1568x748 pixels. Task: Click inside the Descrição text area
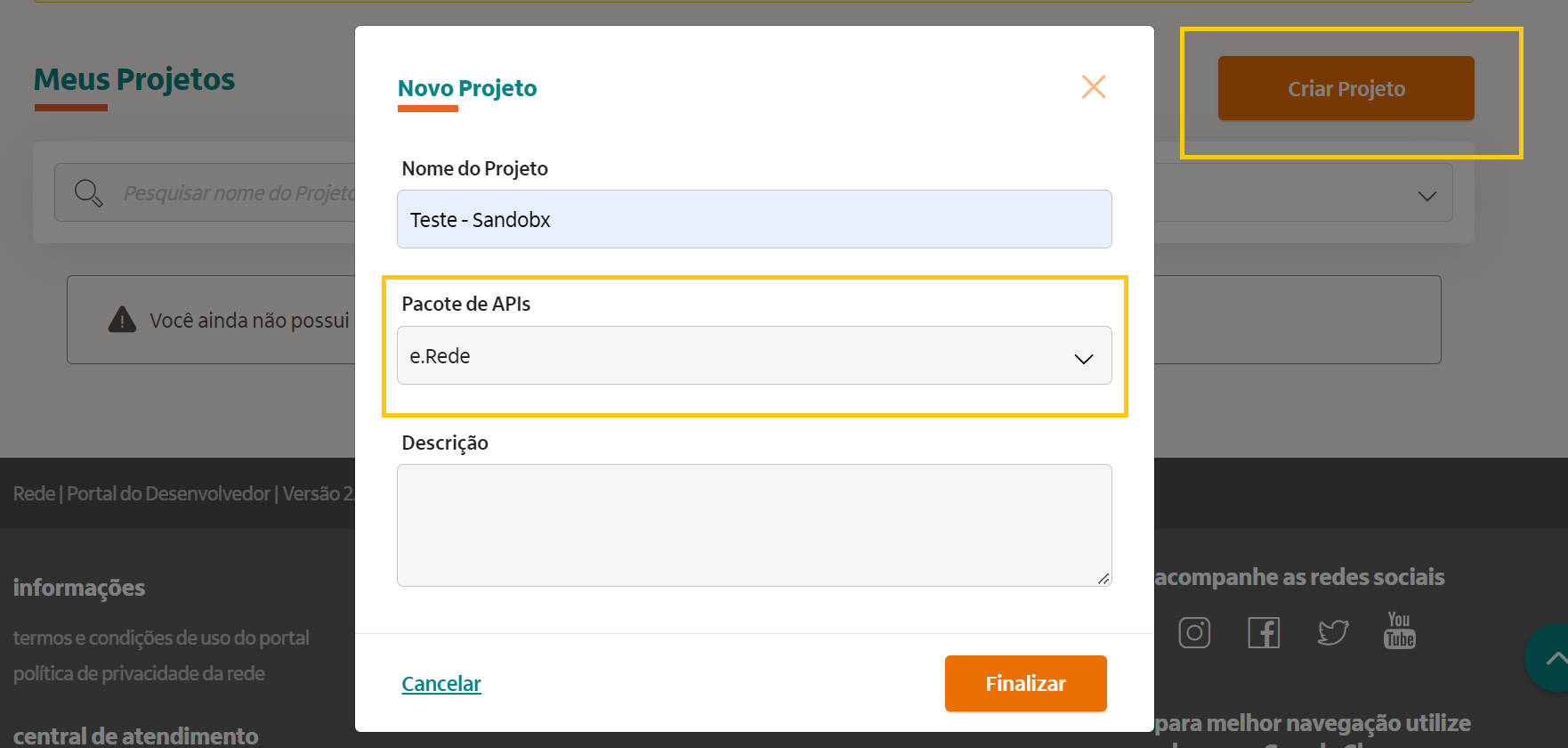click(754, 524)
